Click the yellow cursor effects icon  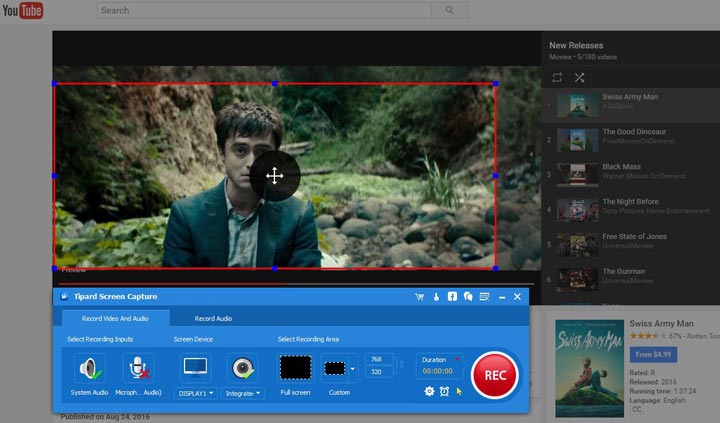pos(459,391)
